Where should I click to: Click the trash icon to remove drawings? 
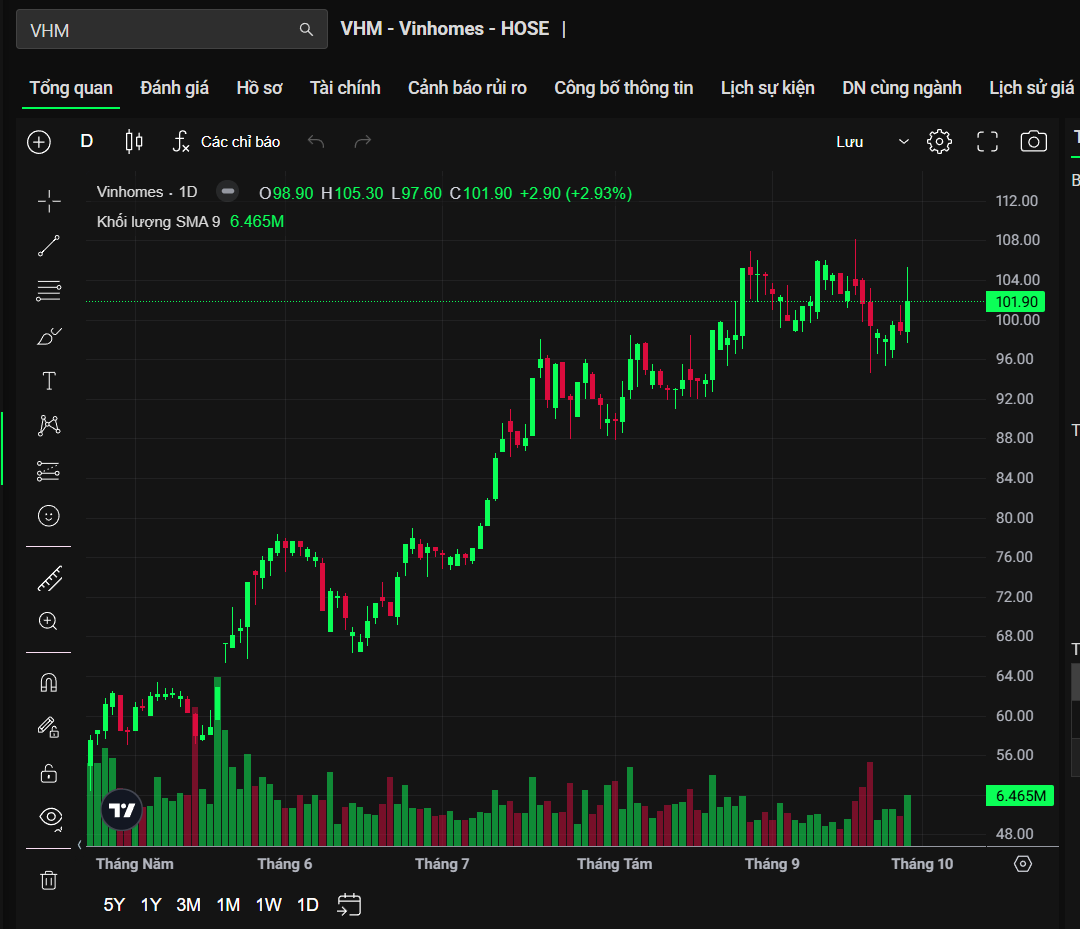pyautogui.click(x=49, y=880)
